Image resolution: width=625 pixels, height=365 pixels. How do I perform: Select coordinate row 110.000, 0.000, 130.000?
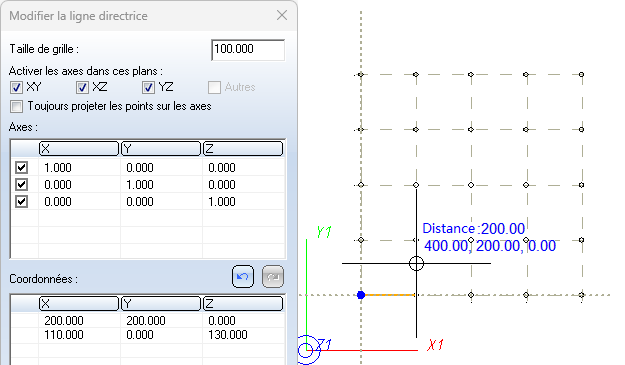(147, 335)
